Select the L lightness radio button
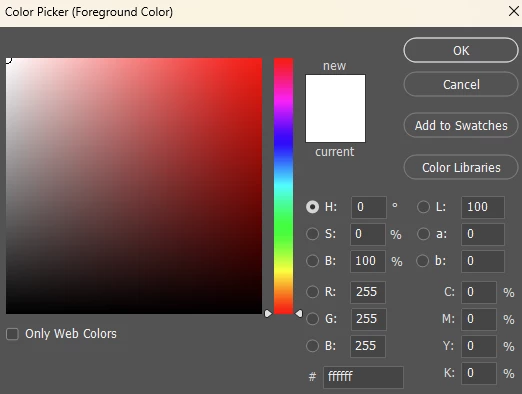 tap(423, 207)
